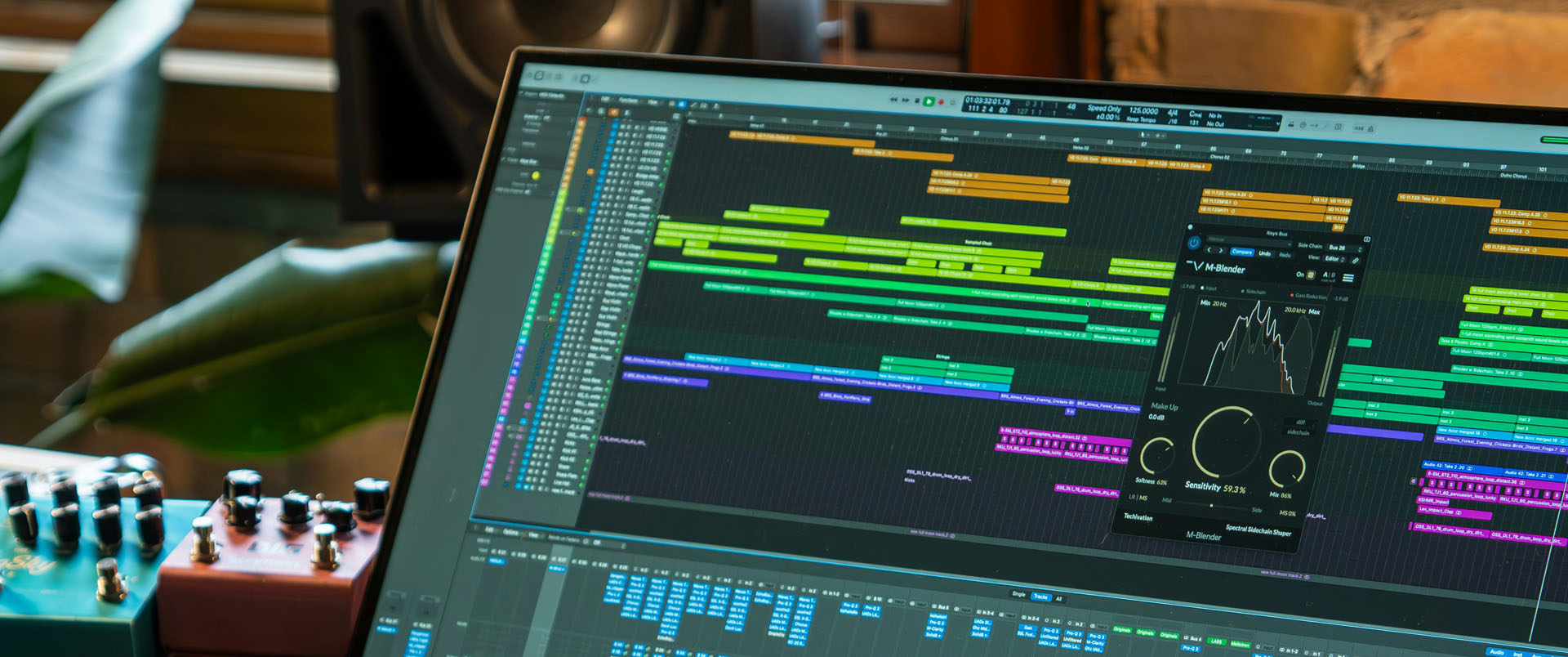1568x657 pixels.
Task: Open the Side Chain Bus 26 dropdown
Action: point(1345,248)
